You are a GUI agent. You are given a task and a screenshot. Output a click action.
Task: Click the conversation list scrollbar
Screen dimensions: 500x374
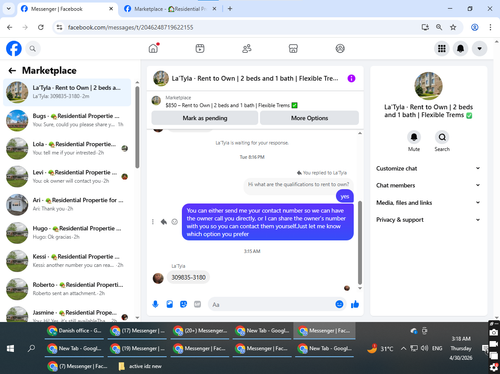click(137, 127)
